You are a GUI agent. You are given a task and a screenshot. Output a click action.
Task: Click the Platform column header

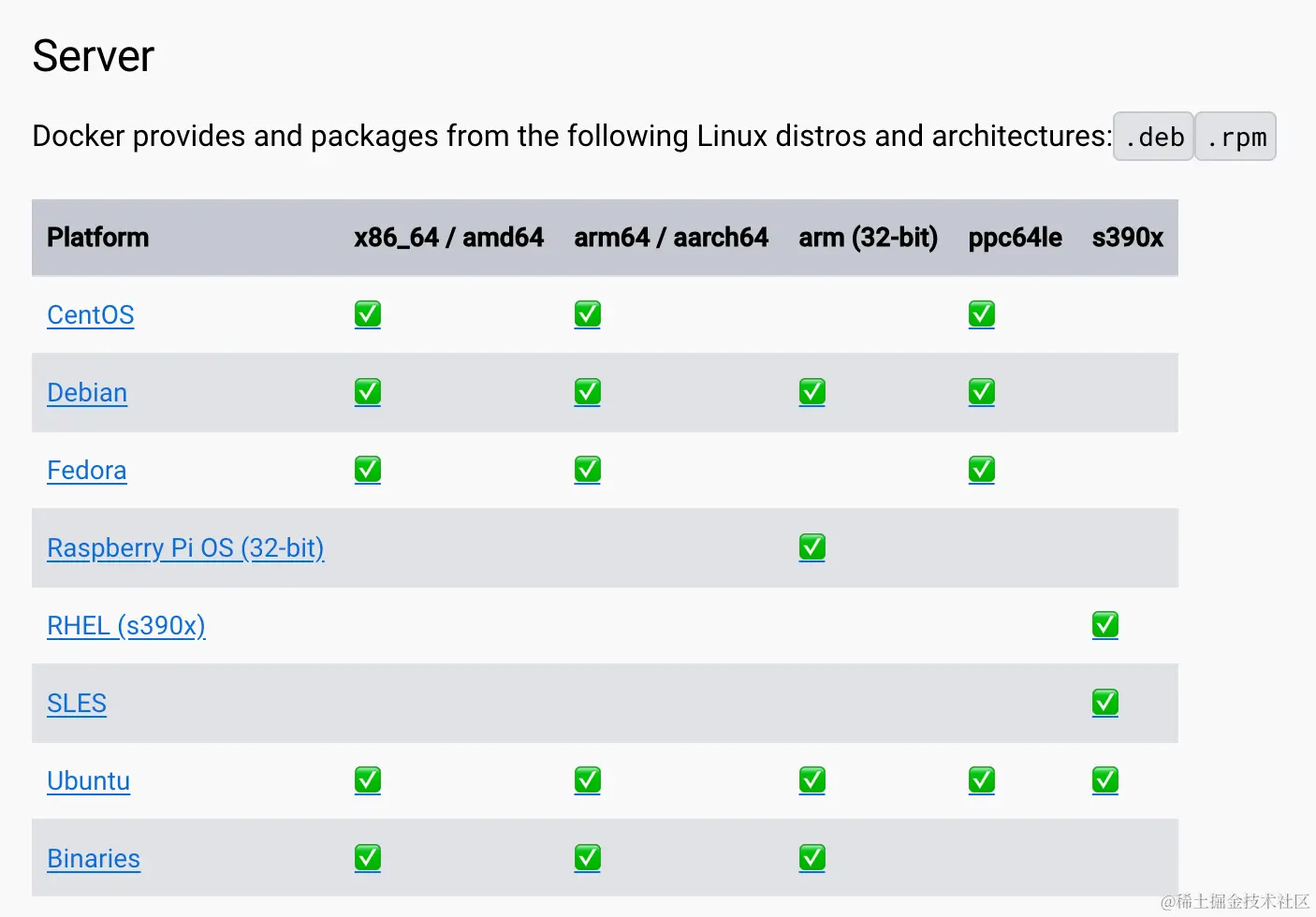(x=98, y=238)
